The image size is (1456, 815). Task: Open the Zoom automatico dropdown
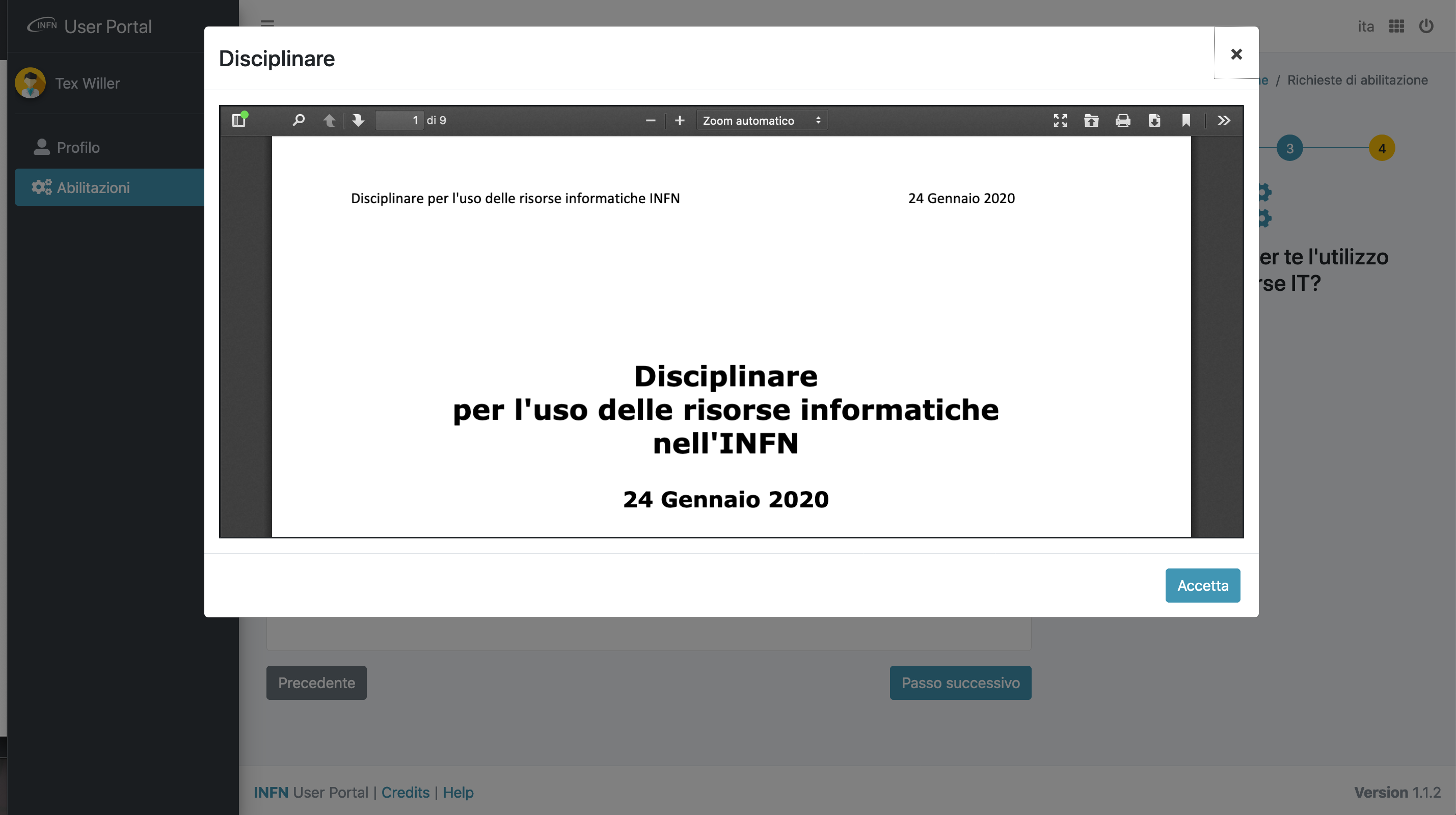[762, 120]
